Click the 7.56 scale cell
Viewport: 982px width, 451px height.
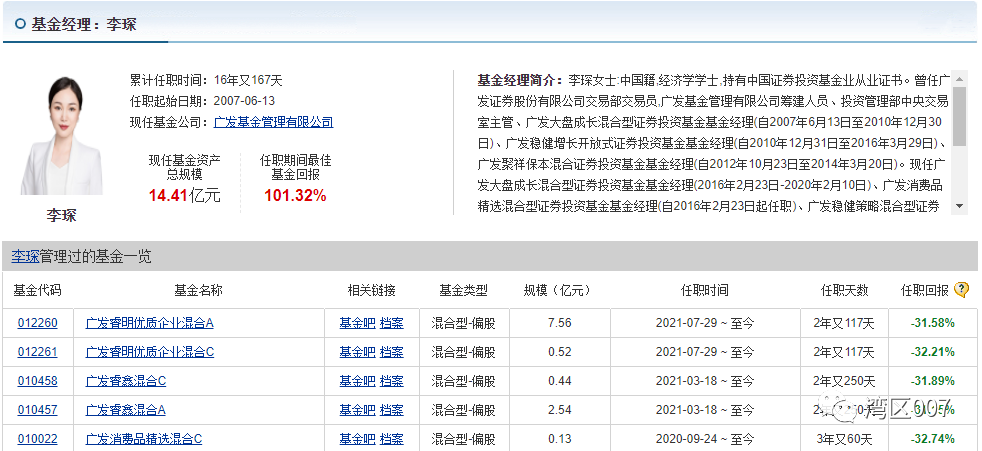click(560, 323)
